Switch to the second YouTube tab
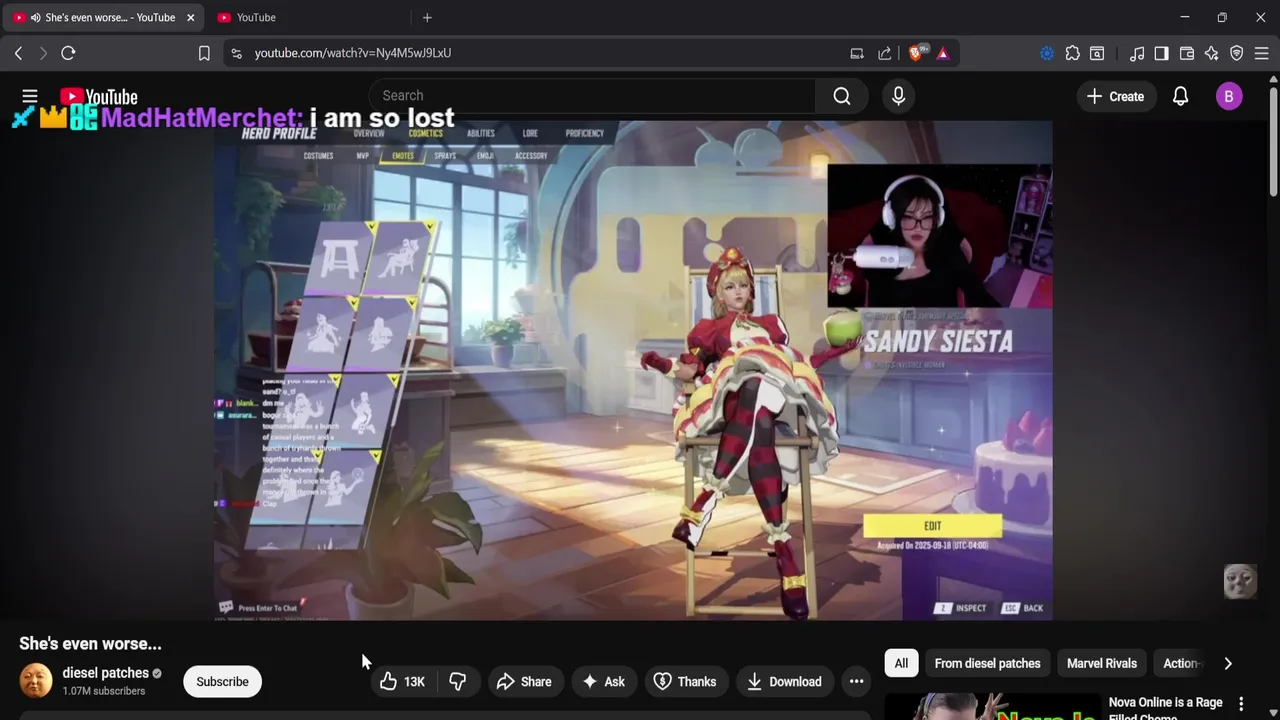Viewport: 1280px width, 720px height. [304, 17]
